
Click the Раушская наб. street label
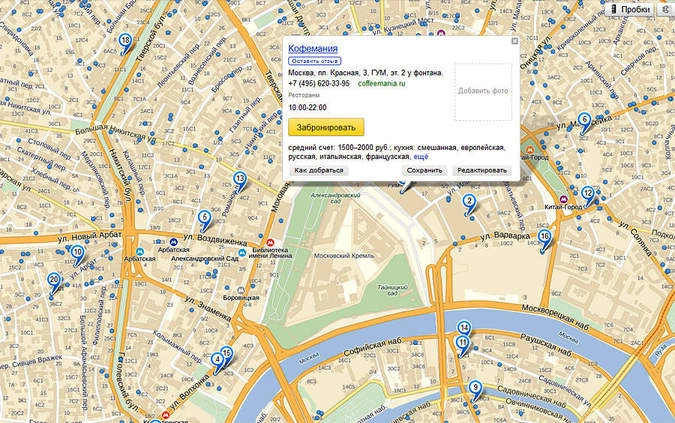click(x=546, y=345)
